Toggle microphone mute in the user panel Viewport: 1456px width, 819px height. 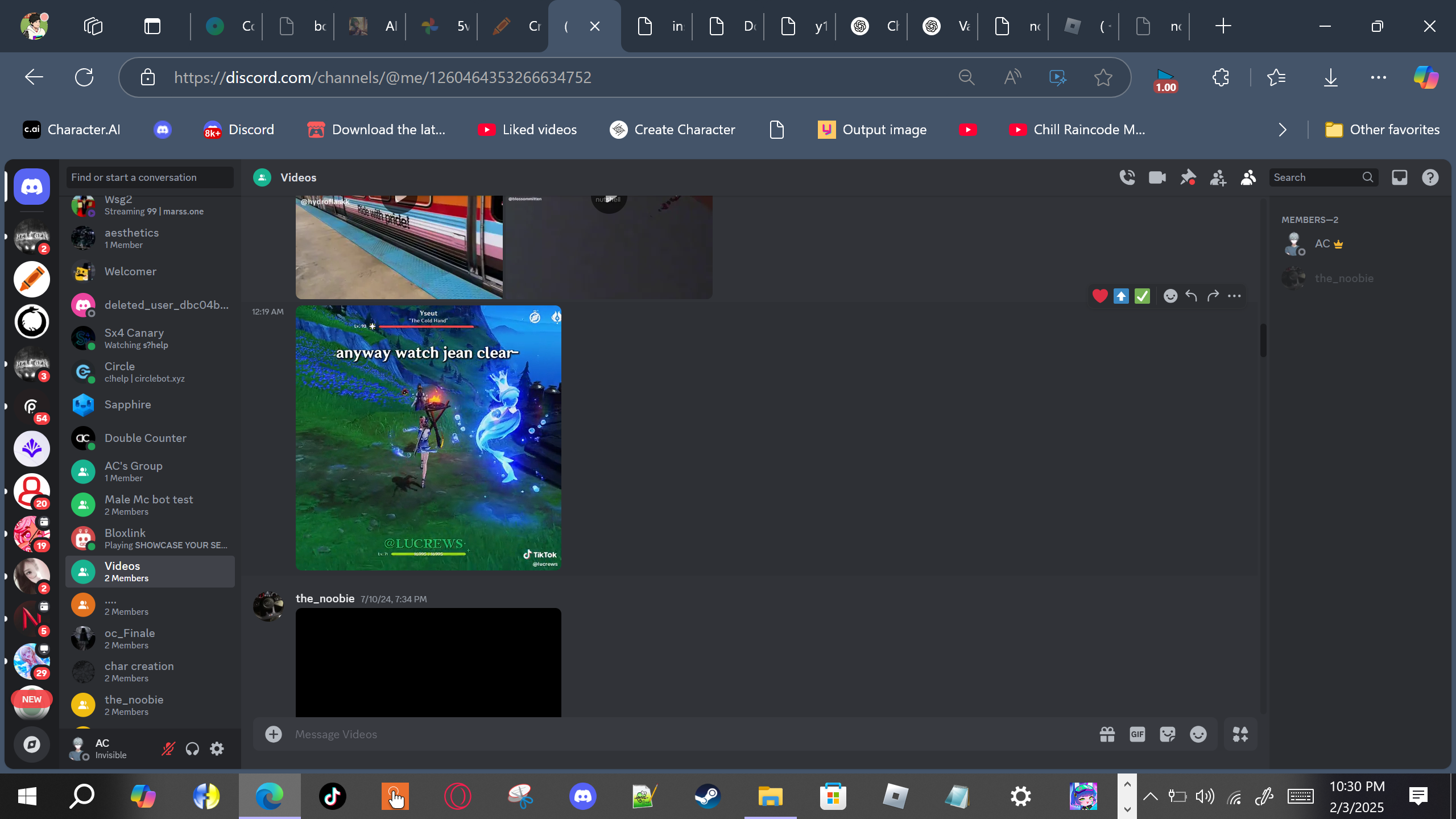(x=168, y=748)
